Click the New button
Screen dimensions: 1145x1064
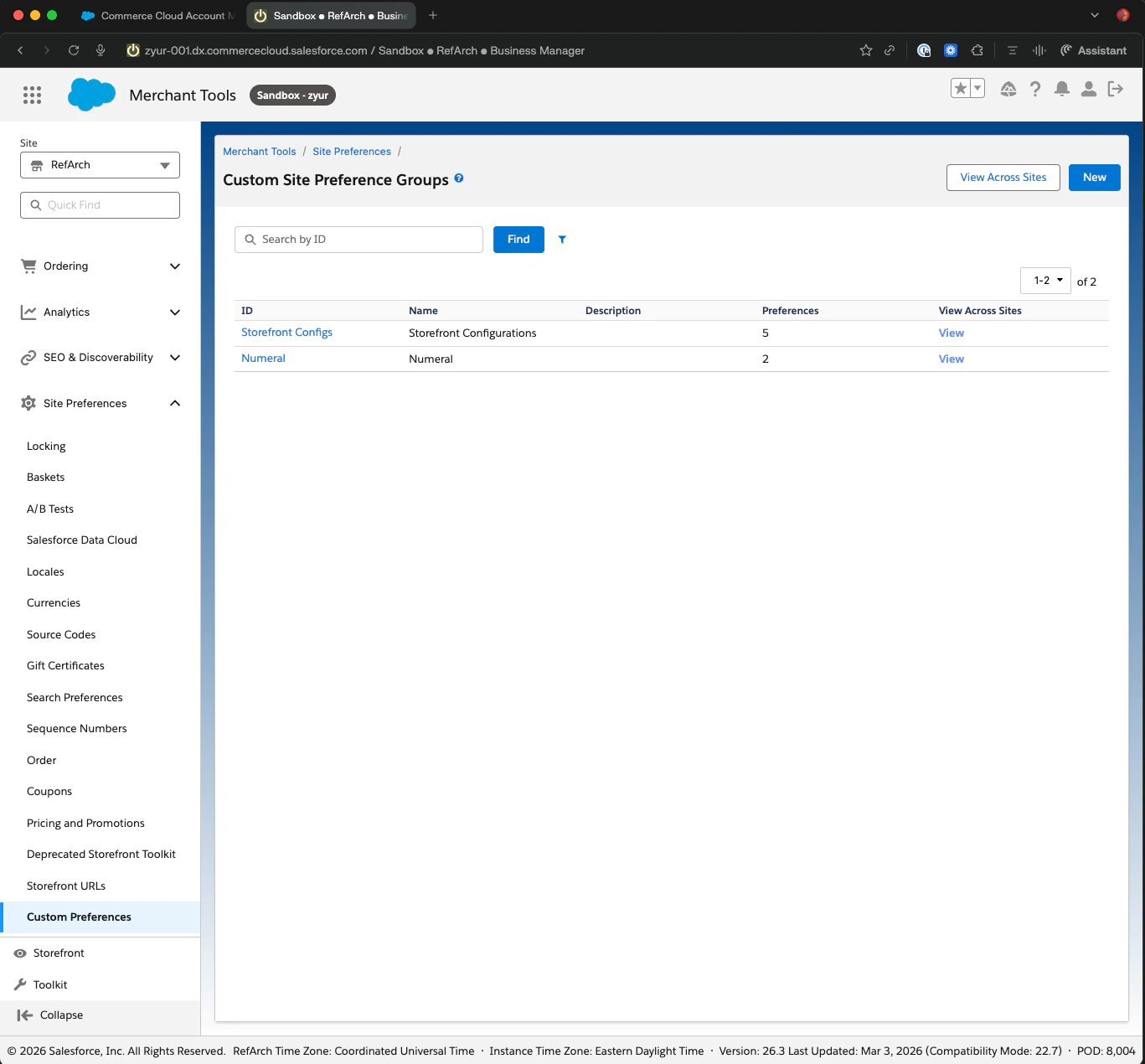point(1094,178)
